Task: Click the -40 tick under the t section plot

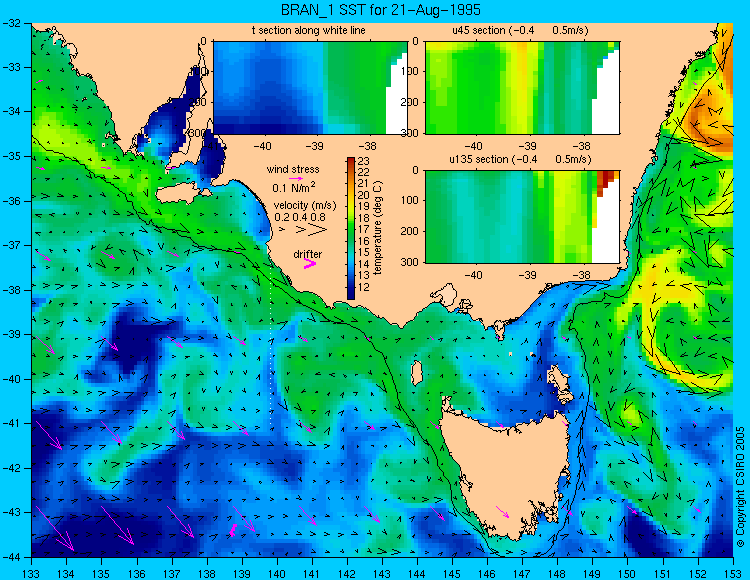Action: coord(261,146)
